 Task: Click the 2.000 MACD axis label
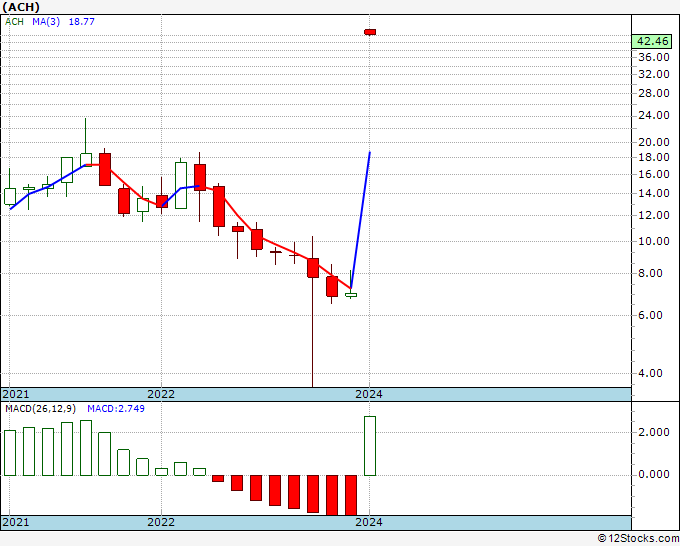654,432
